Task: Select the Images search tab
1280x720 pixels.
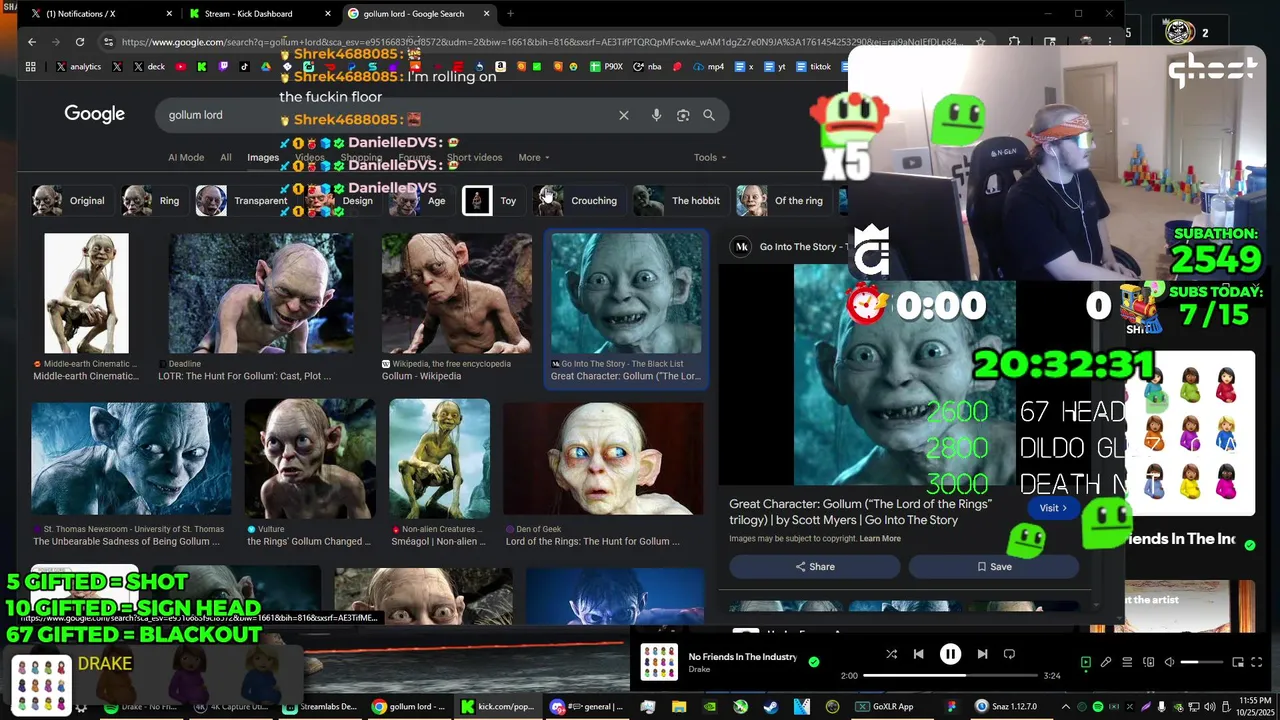Action: (263, 157)
